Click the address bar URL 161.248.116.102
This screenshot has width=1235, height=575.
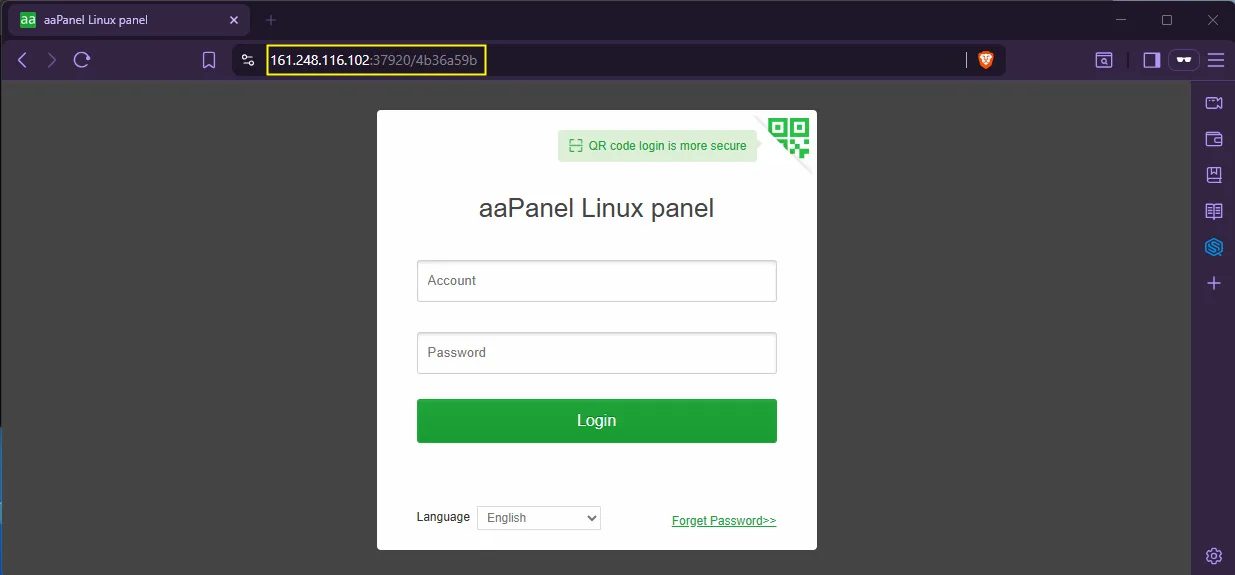click(x=376, y=60)
